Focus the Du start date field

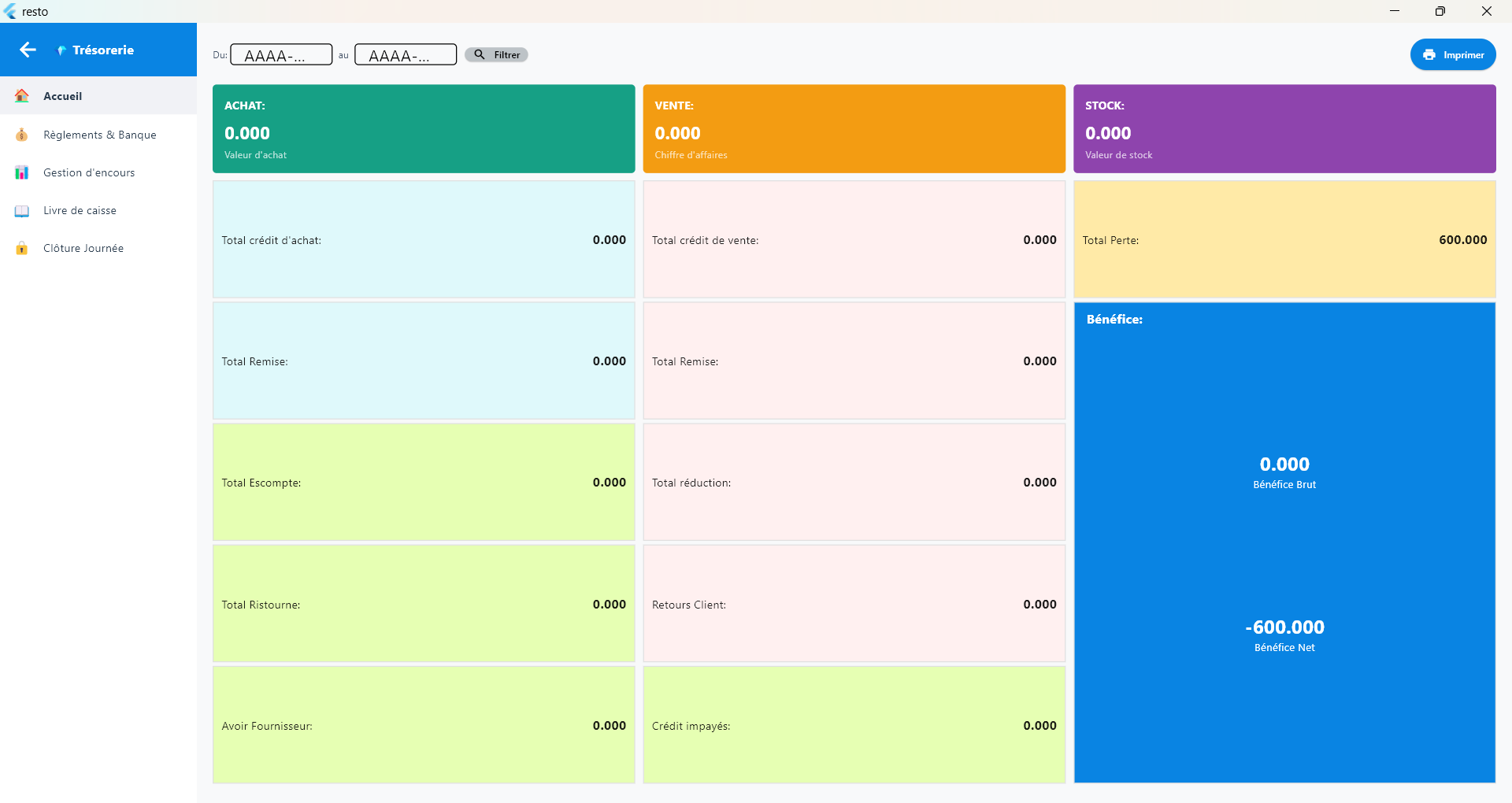[x=281, y=54]
